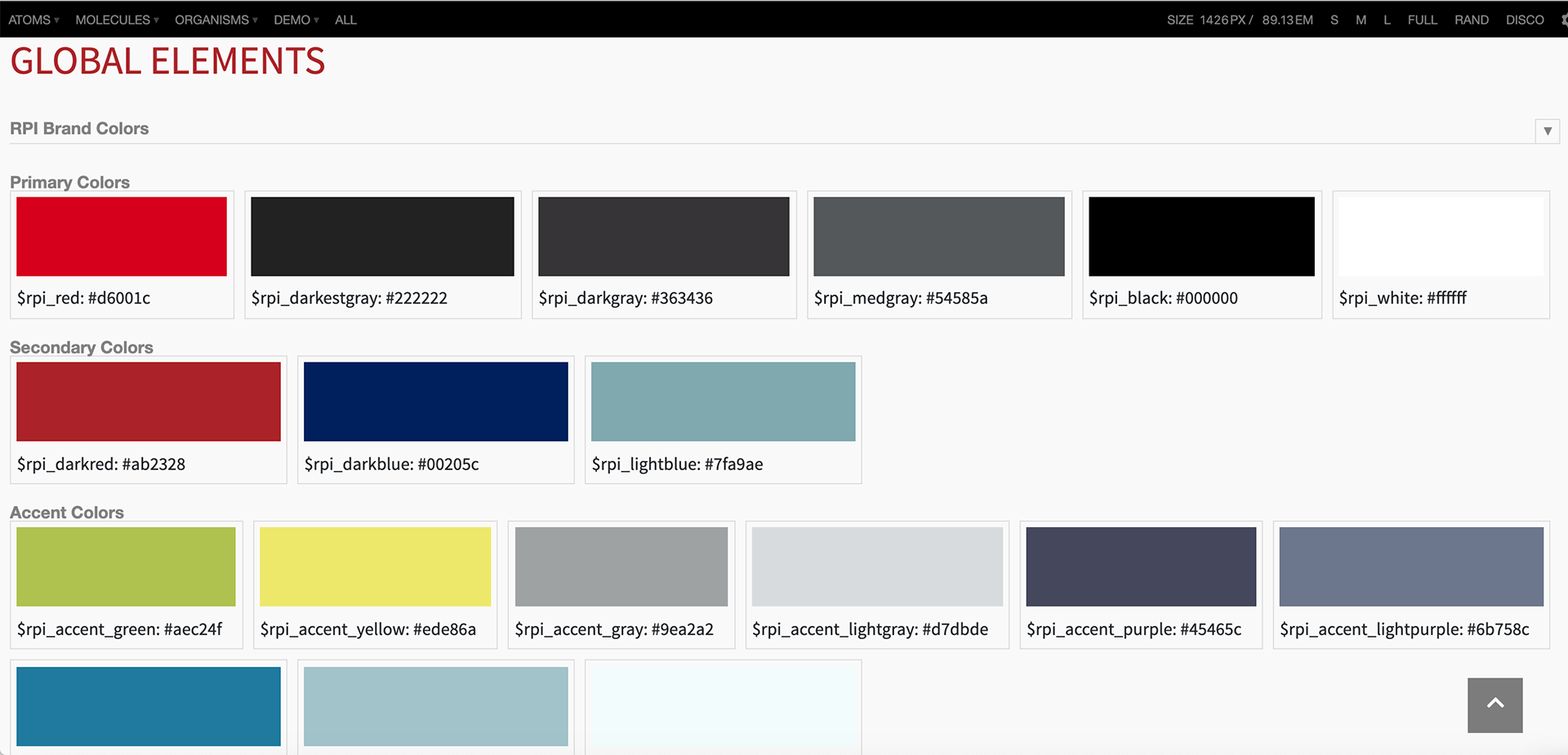Click the $rpi_accent_green #aec24f swatch
1568x755 pixels.
126,566
